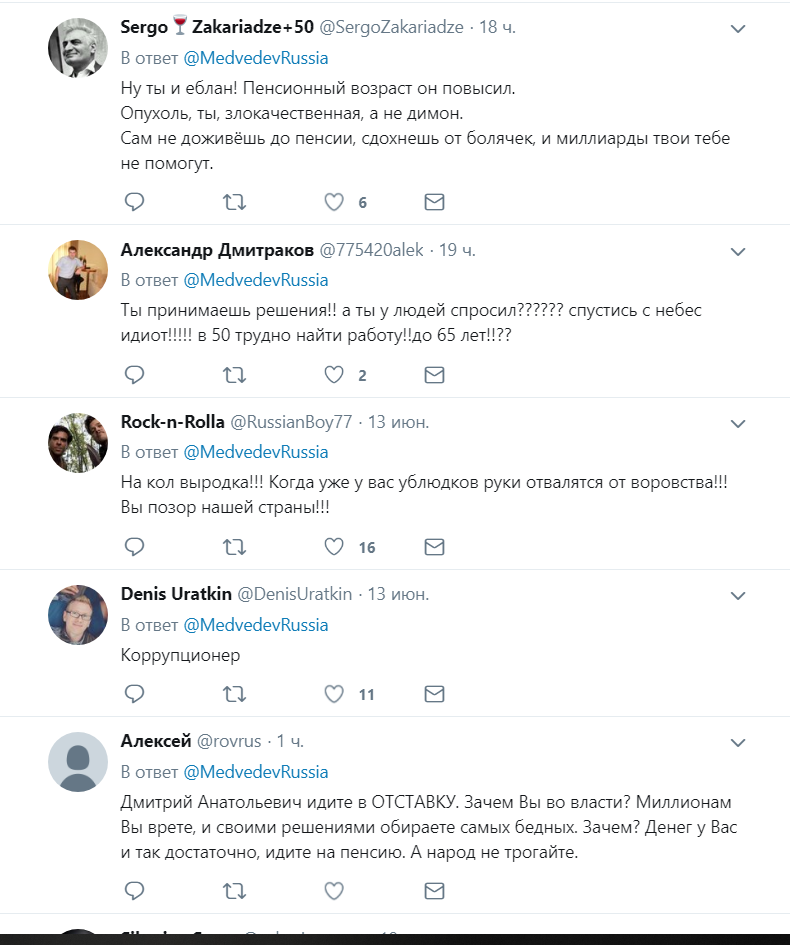Open the @MedvedevRussia mention in Denis Uratkin's reply
The image size is (790, 945).
256,625
